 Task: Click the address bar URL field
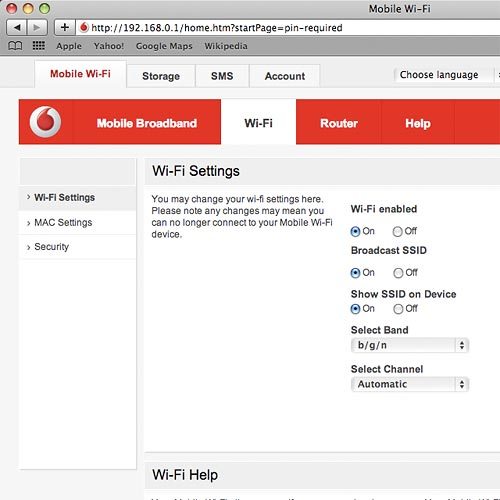289,28
